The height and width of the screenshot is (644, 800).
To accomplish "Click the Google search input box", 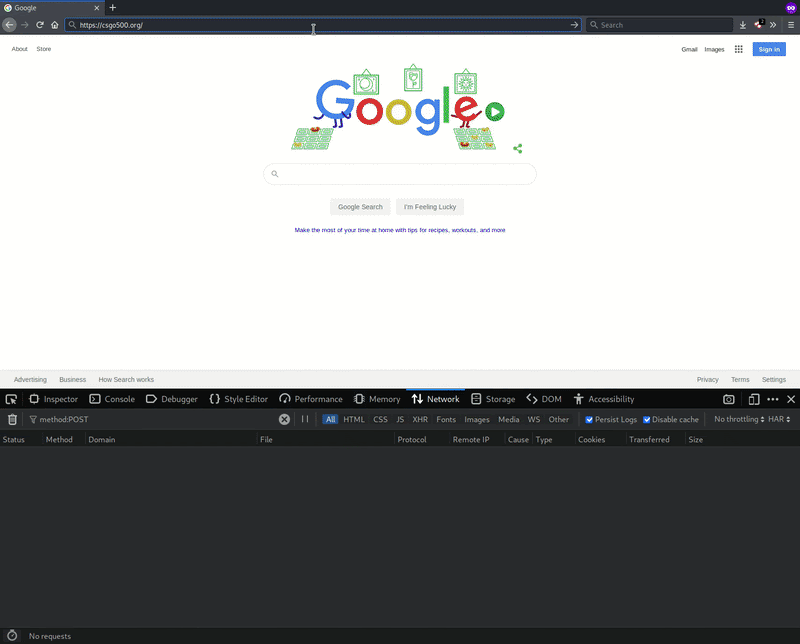I will 399,174.
